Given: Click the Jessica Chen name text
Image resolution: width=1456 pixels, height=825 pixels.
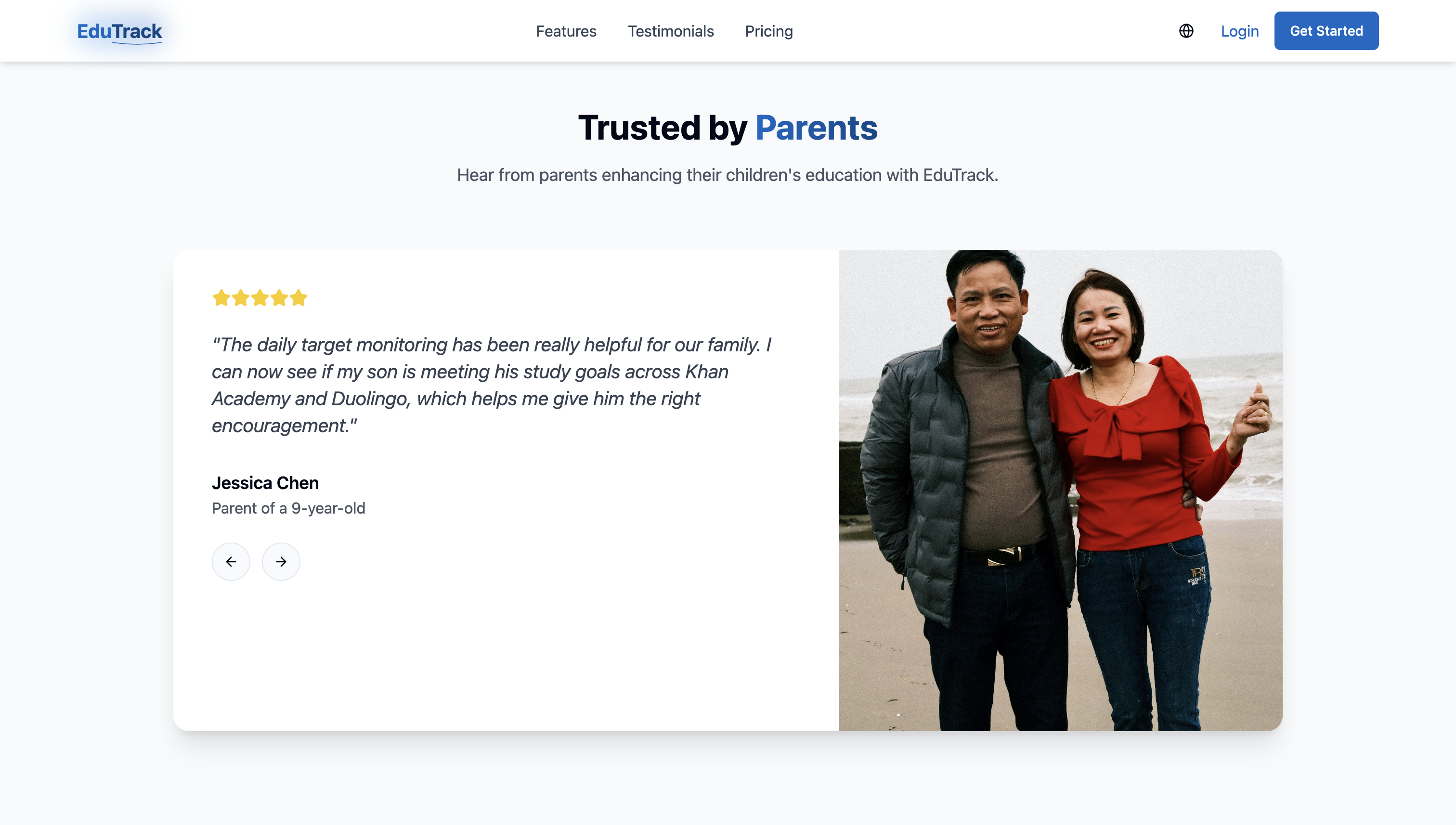Looking at the screenshot, I should point(265,483).
